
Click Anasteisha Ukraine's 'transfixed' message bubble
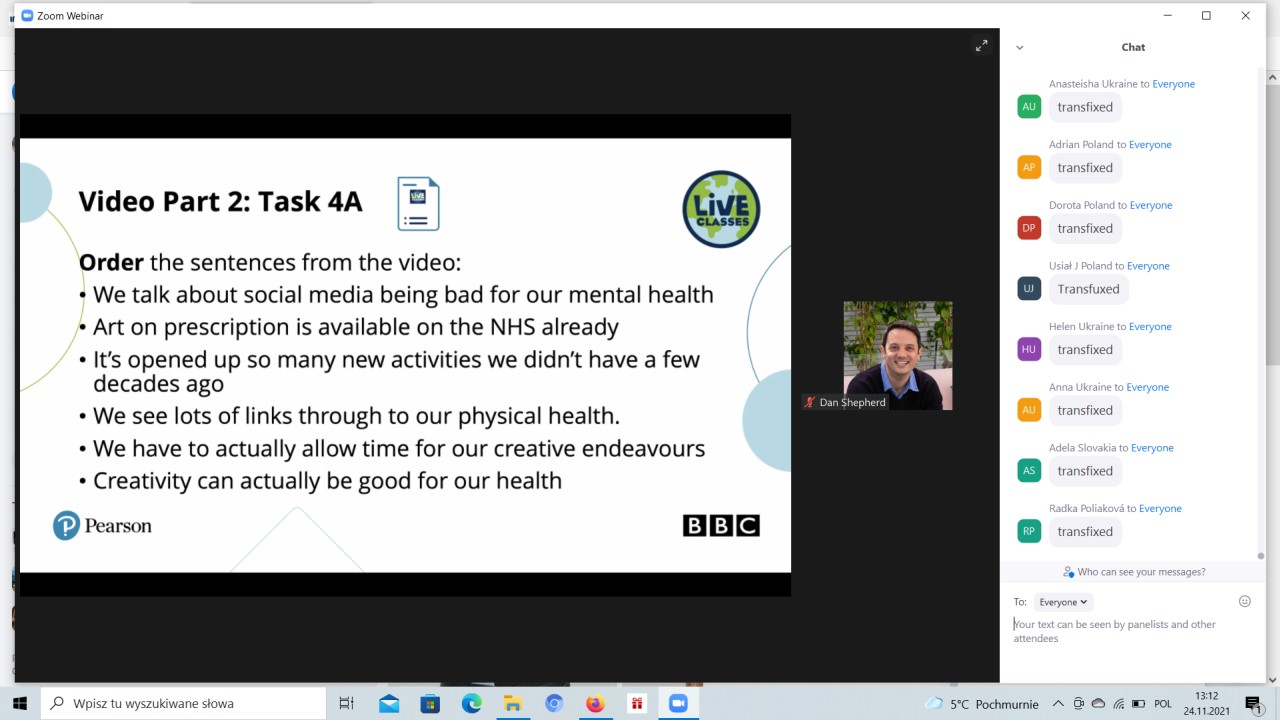(1085, 107)
